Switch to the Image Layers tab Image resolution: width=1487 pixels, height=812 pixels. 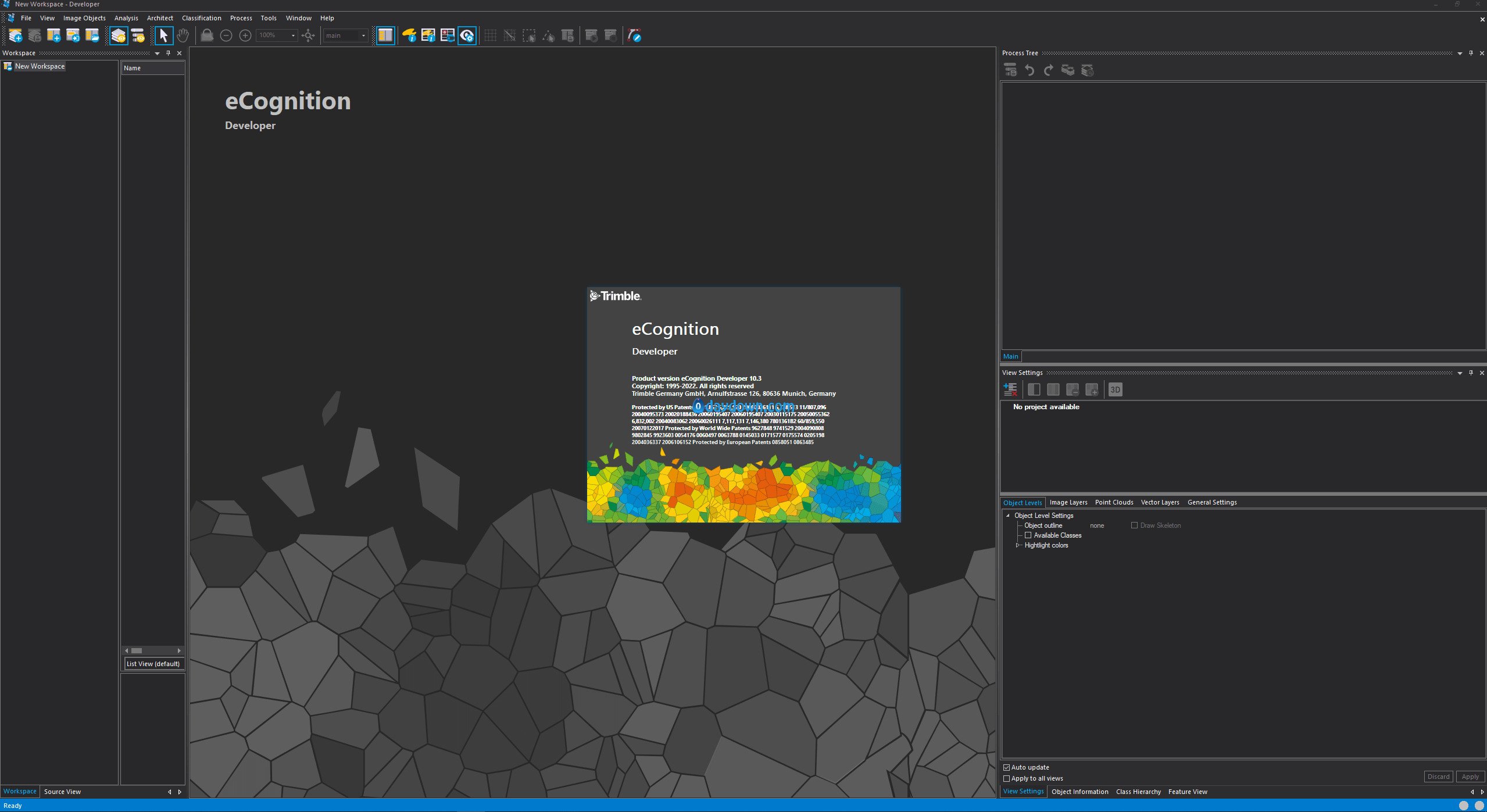[1068, 503]
